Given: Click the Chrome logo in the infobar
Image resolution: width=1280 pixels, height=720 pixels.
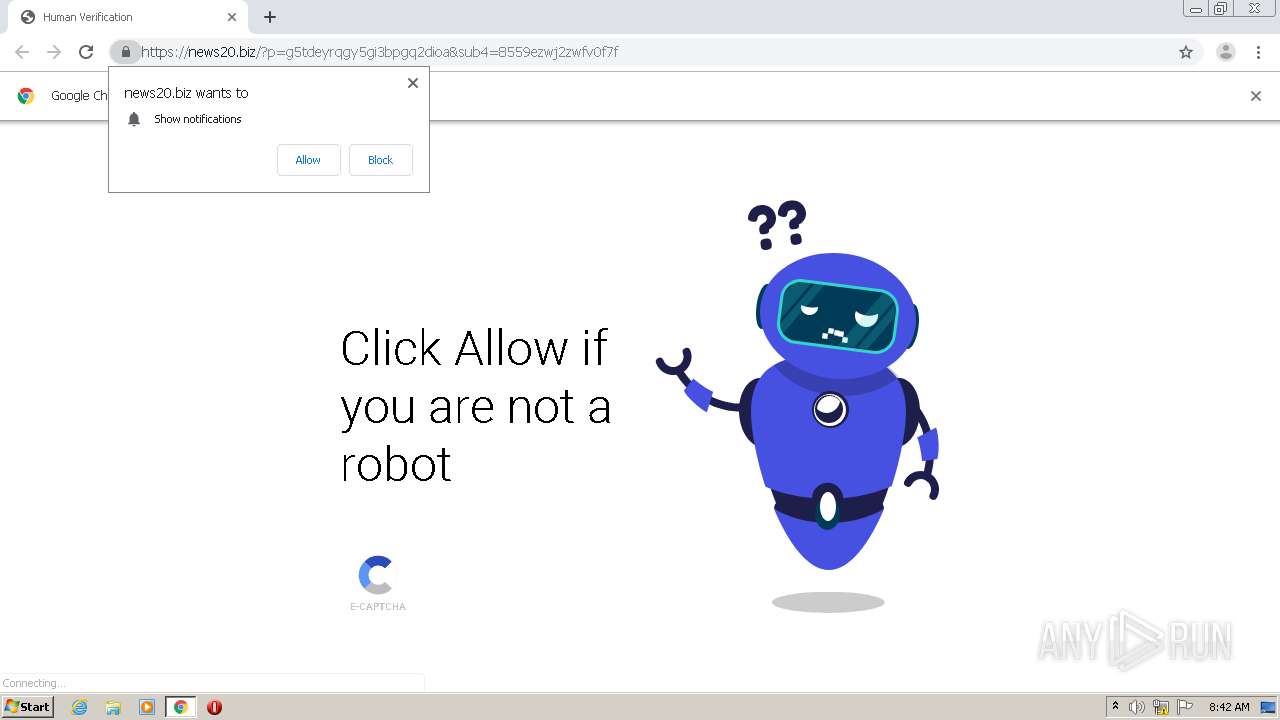Looking at the screenshot, I should (x=26, y=96).
